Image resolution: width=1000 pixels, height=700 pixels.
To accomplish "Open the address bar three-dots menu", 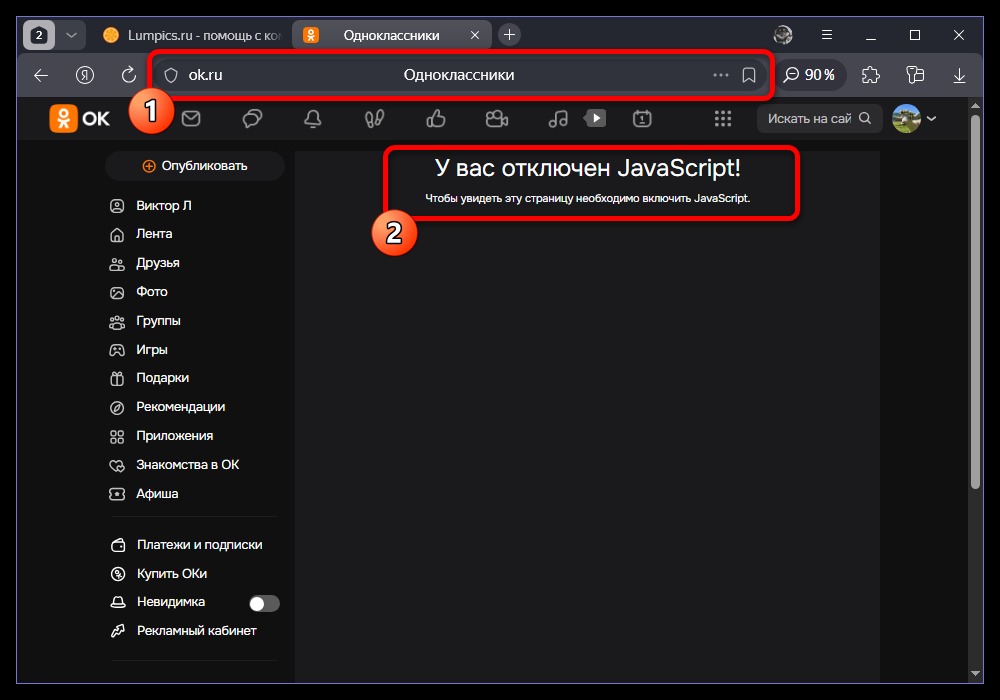I will 721,75.
